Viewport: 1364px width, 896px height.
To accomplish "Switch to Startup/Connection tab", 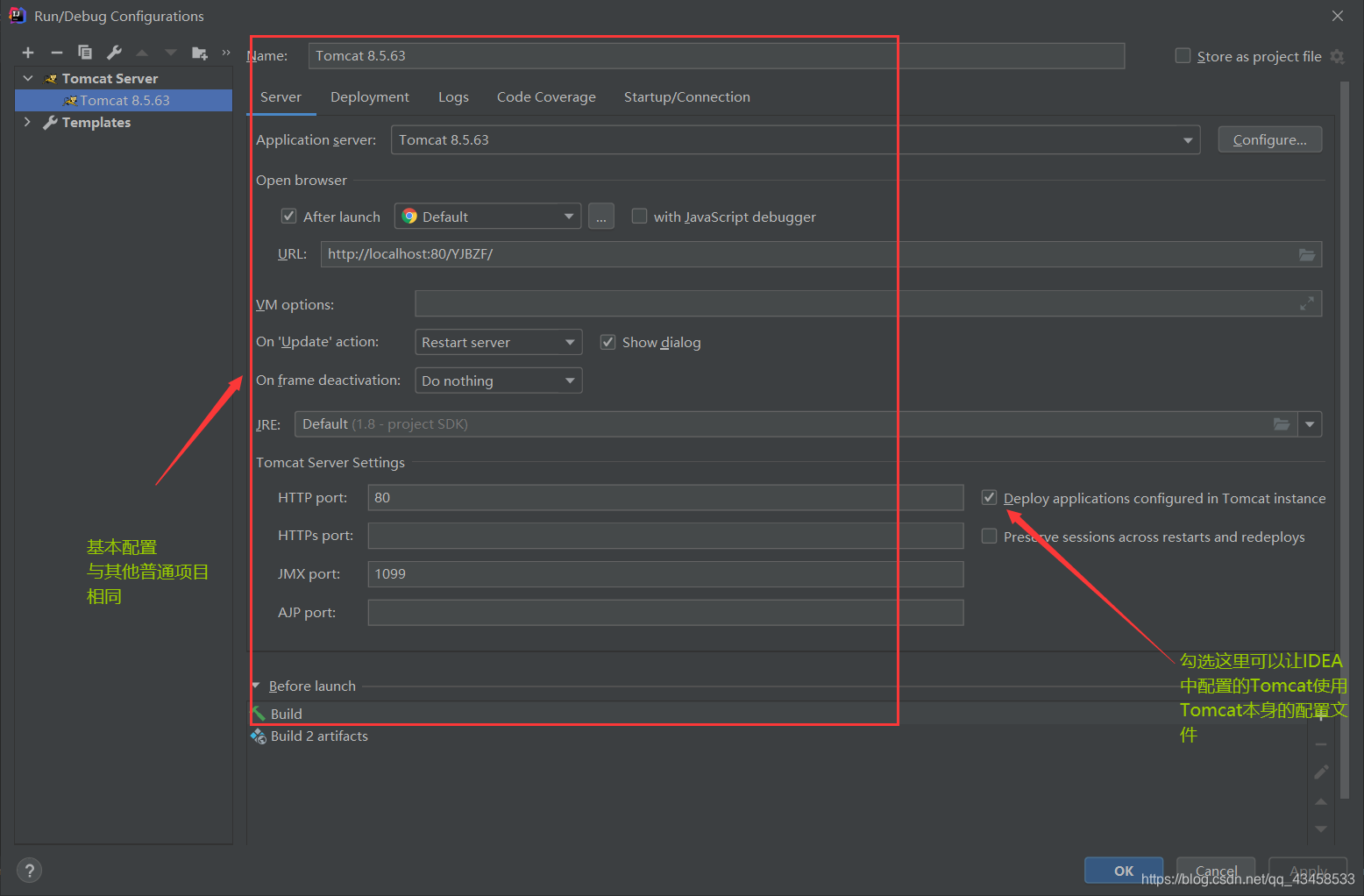I will [687, 97].
